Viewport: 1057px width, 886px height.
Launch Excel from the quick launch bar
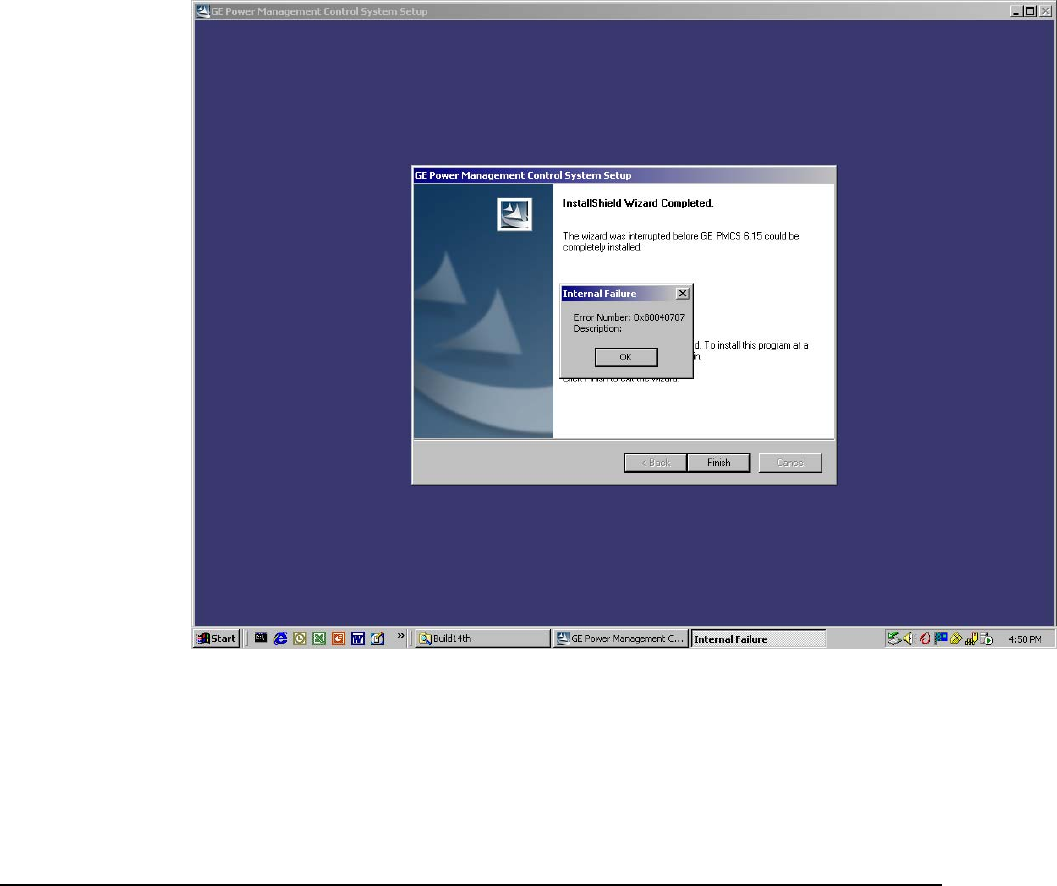click(x=319, y=639)
